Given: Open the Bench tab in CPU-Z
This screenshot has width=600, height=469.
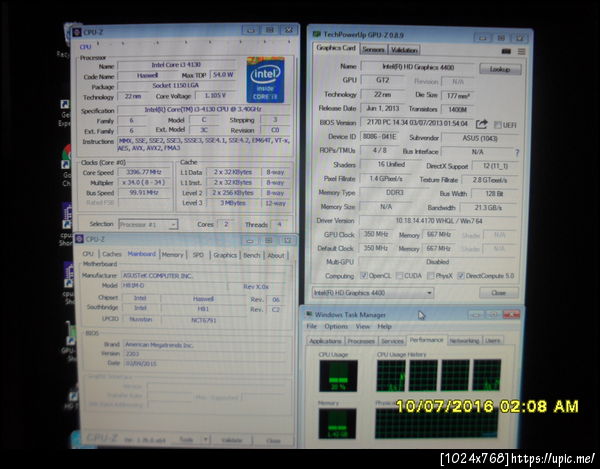Looking at the screenshot, I should click(x=251, y=255).
